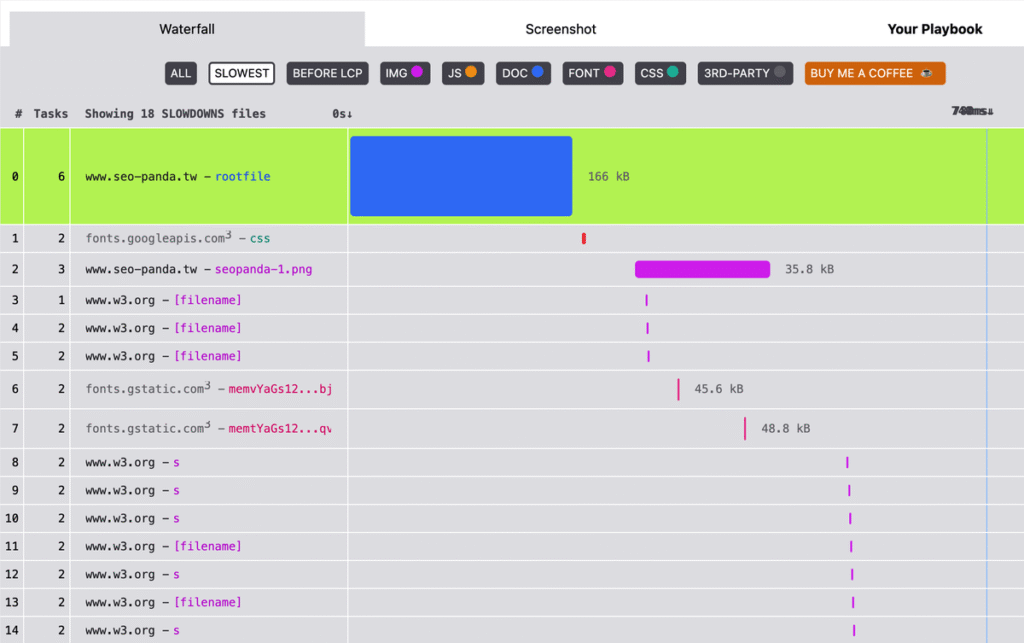Click the blue rootfile timing bar
This screenshot has height=643, width=1024.
coord(461,176)
